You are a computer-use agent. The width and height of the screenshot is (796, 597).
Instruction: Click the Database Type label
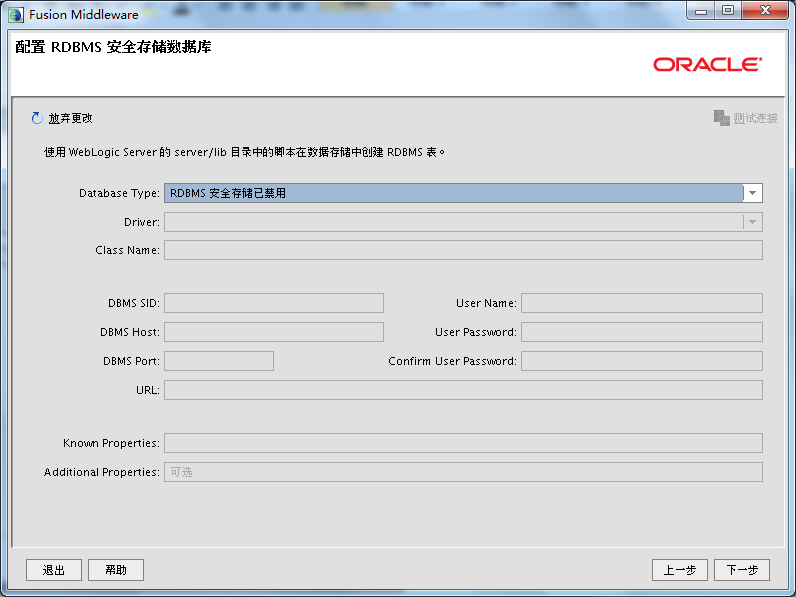[x=119, y=193]
